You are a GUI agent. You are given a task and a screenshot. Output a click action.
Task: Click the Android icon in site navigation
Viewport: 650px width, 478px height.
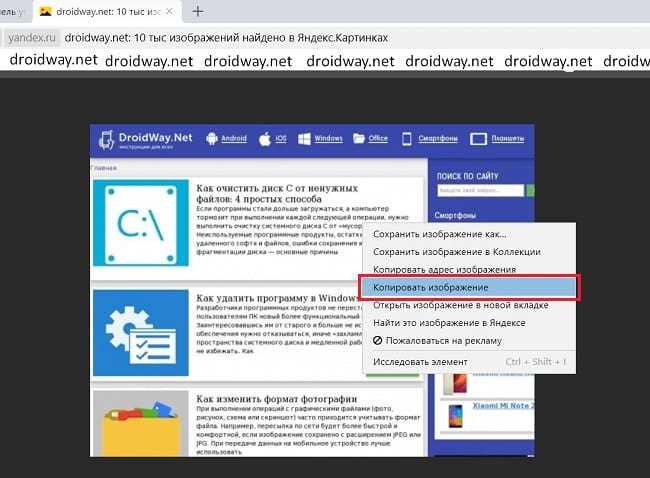click(x=212, y=139)
